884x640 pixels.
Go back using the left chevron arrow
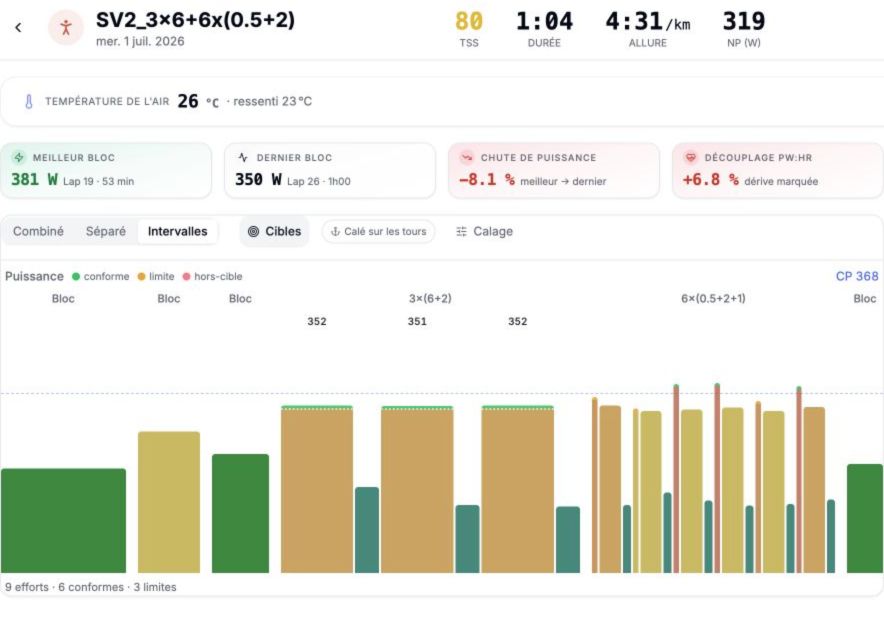tap(18, 27)
